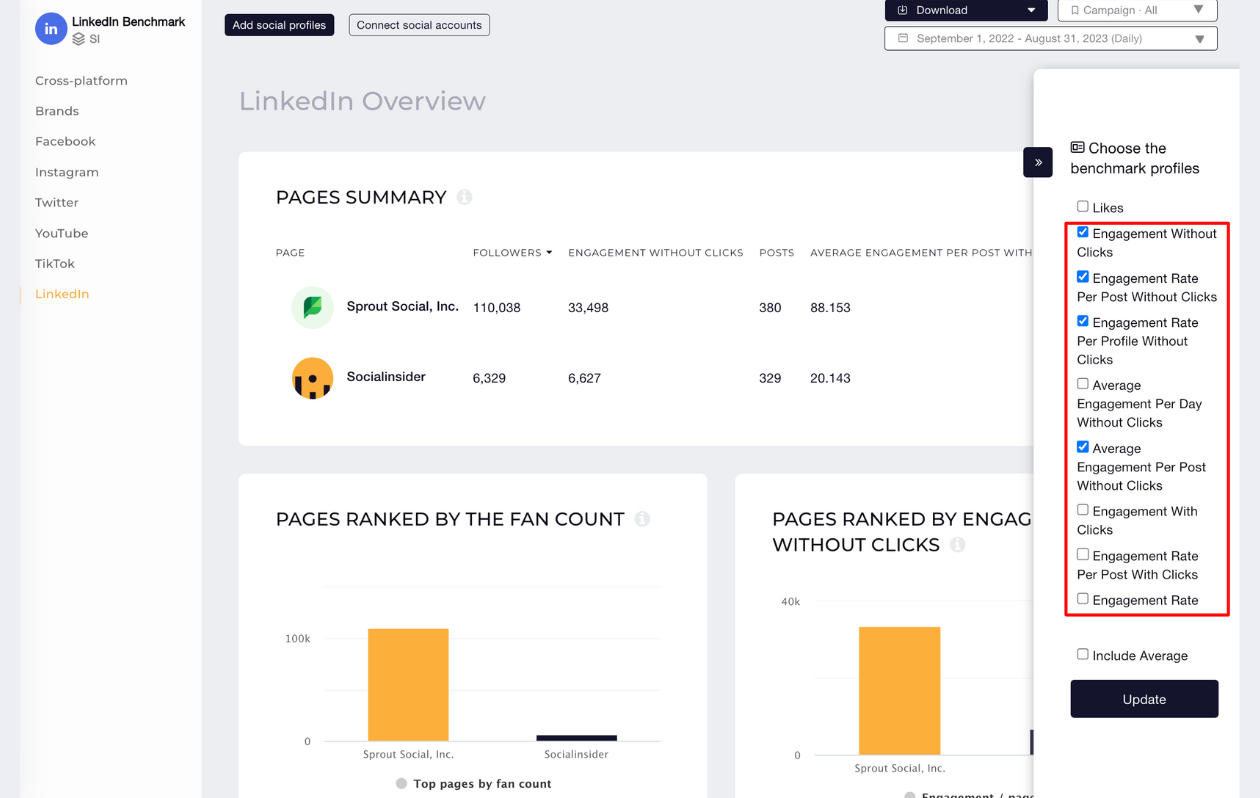The width and height of the screenshot is (1260, 798).
Task: Click the 20.143 average engagement value
Action: coord(830,378)
